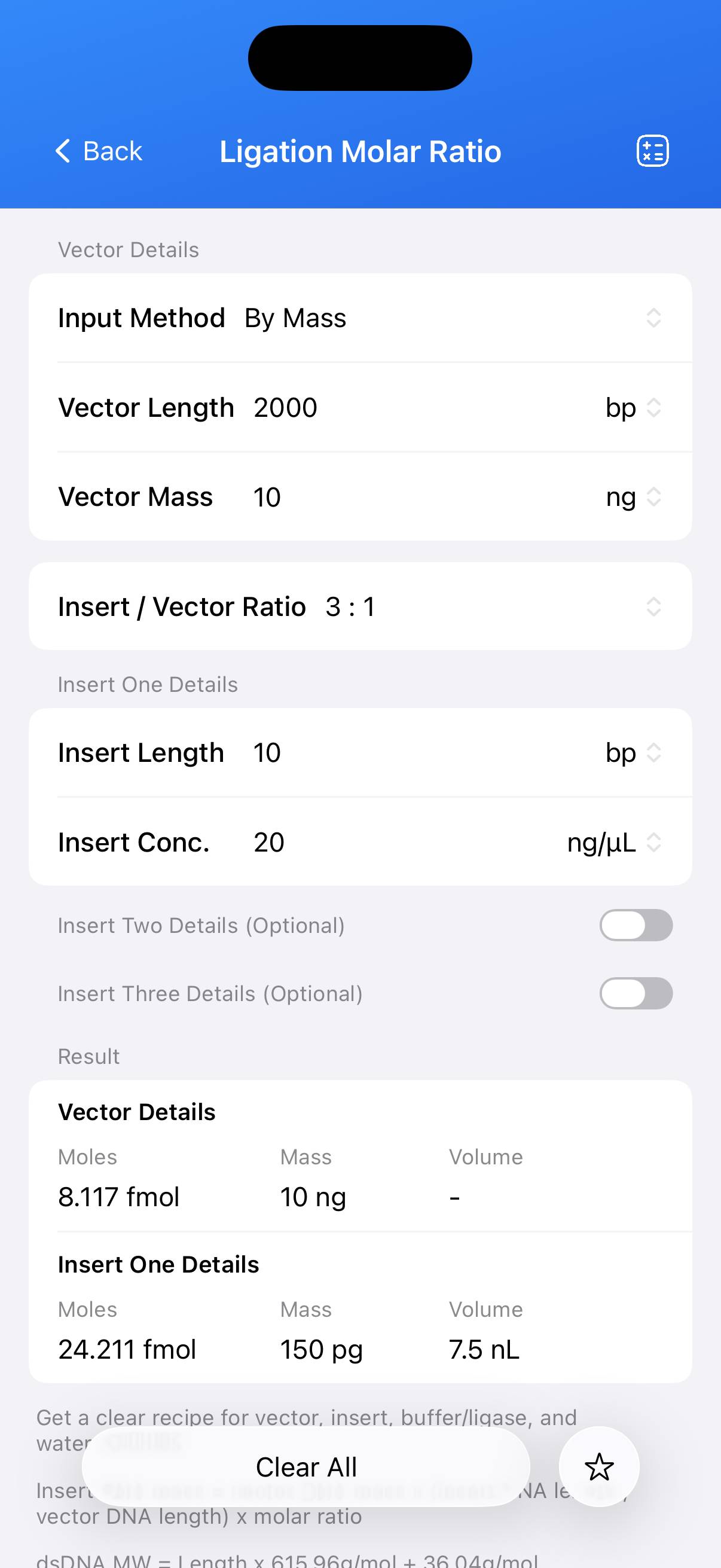Enable Insert Two Details toggle
This screenshot has width=721, height=1568.
636,925
